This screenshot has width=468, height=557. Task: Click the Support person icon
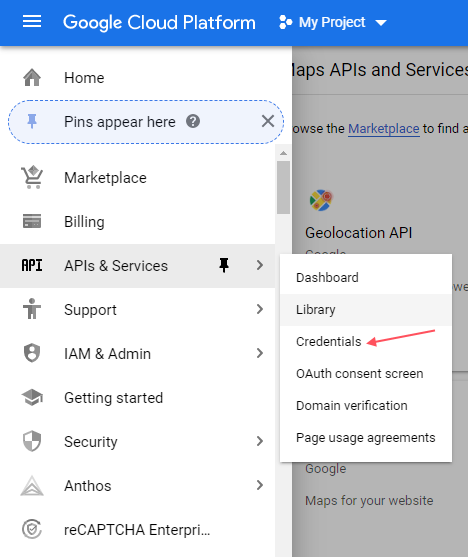tap(32, 309)
